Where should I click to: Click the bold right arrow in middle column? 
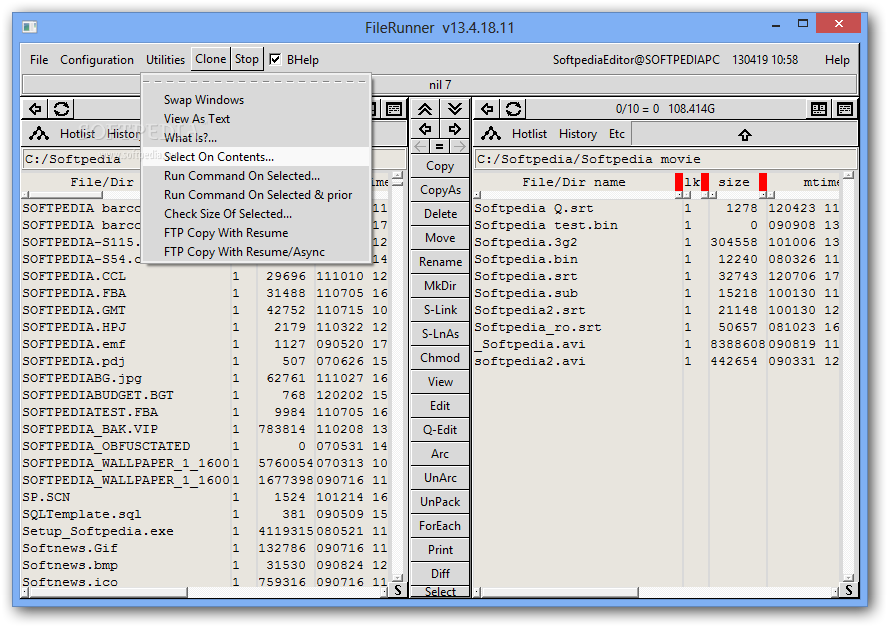pos(455,129)
